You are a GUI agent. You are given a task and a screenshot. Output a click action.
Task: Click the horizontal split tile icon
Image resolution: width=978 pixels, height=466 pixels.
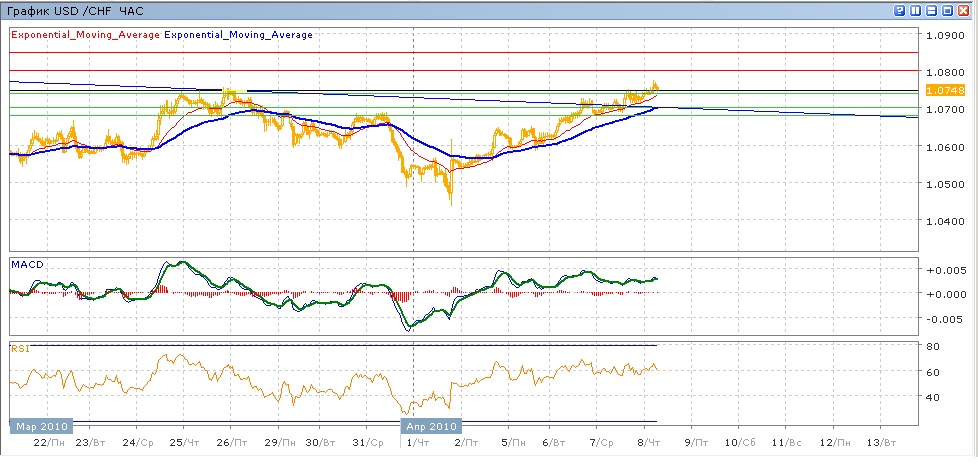[932, 11]
